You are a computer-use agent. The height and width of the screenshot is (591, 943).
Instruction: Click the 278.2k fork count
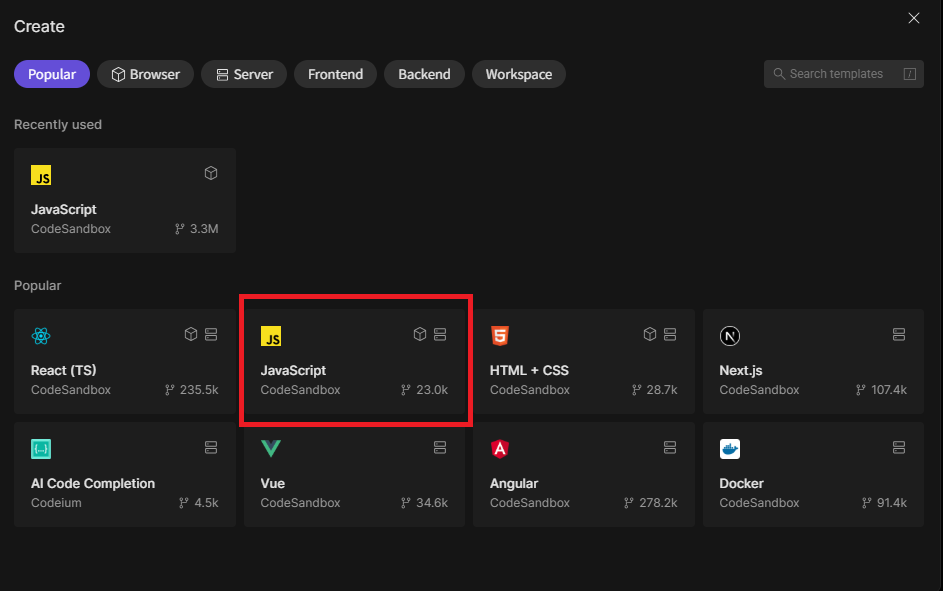click(x=659, y=503)
